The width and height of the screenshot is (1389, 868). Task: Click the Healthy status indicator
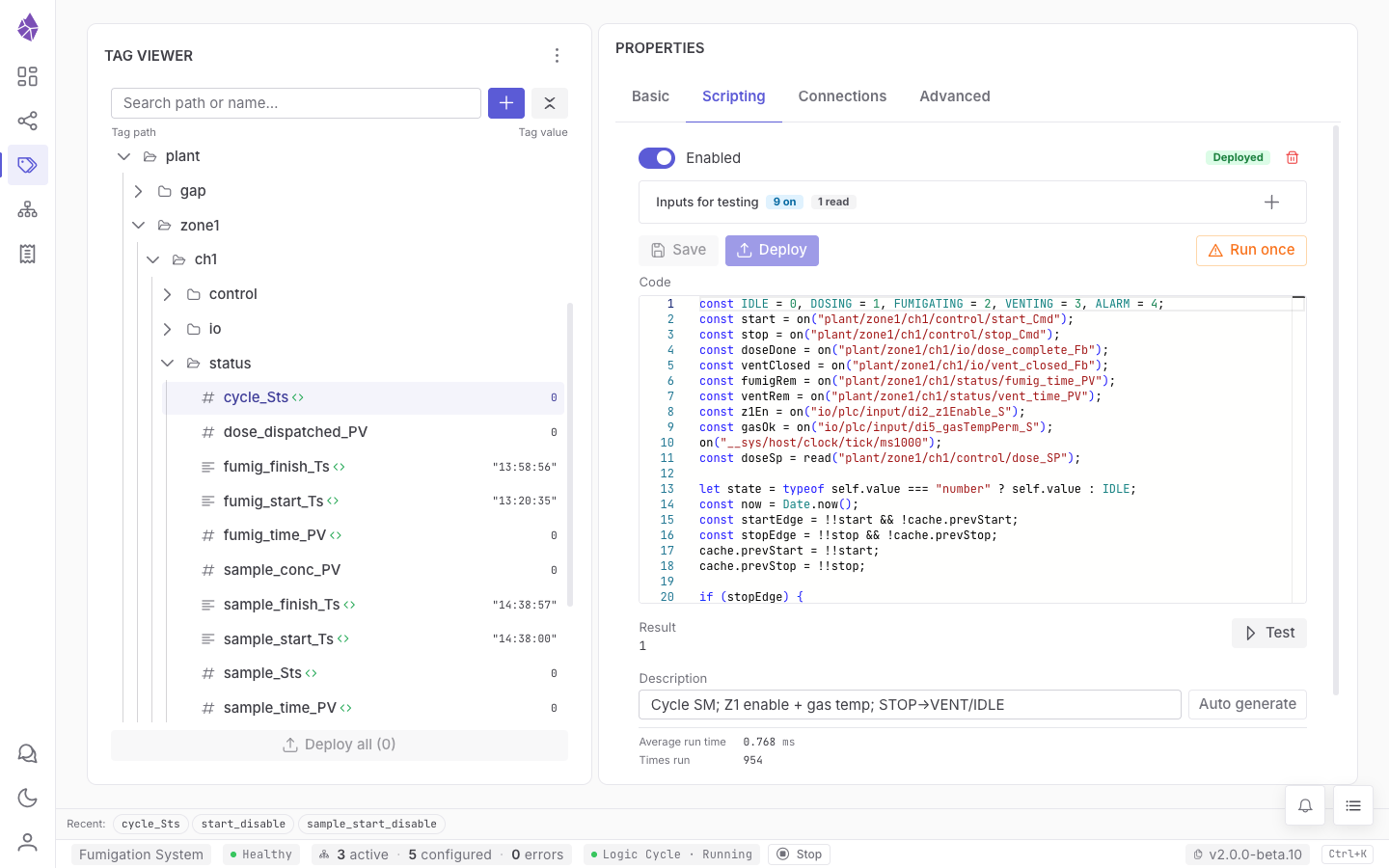click(261, 854)
